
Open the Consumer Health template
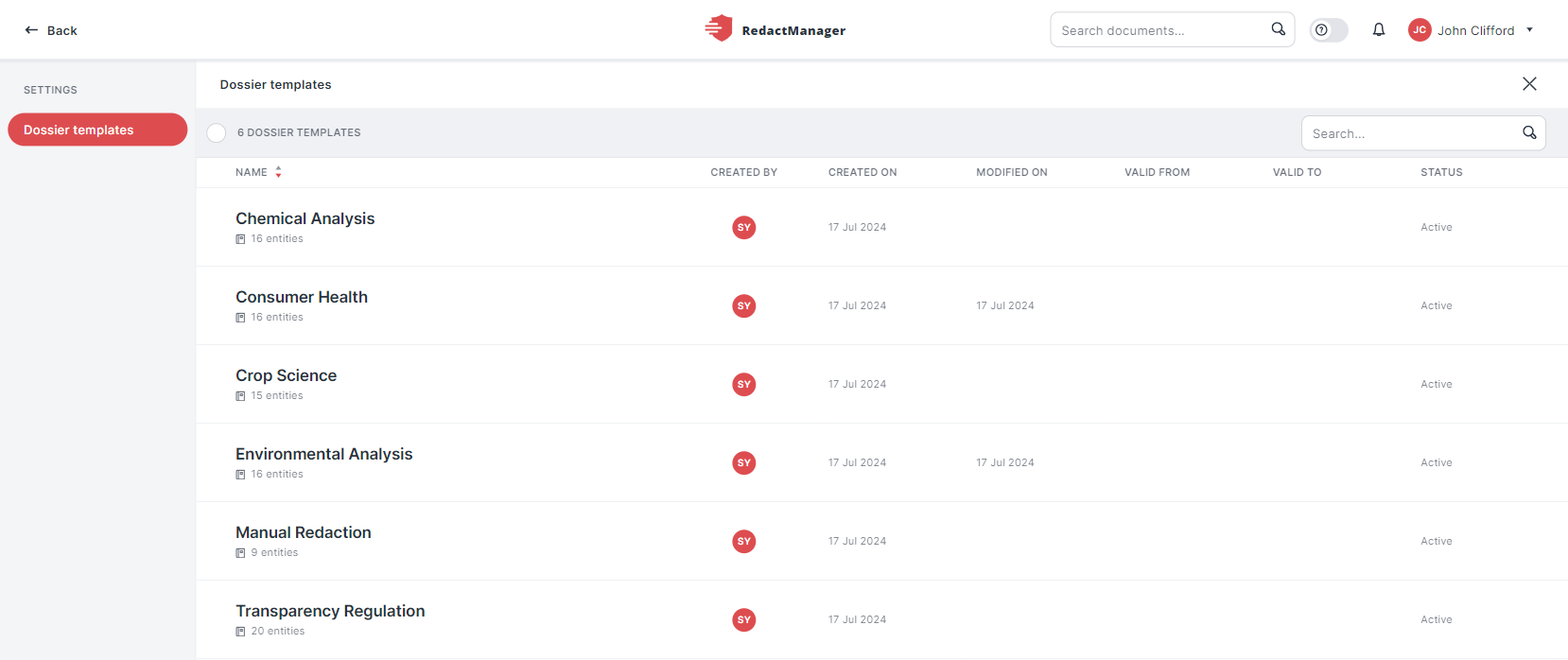coord(302,297)
